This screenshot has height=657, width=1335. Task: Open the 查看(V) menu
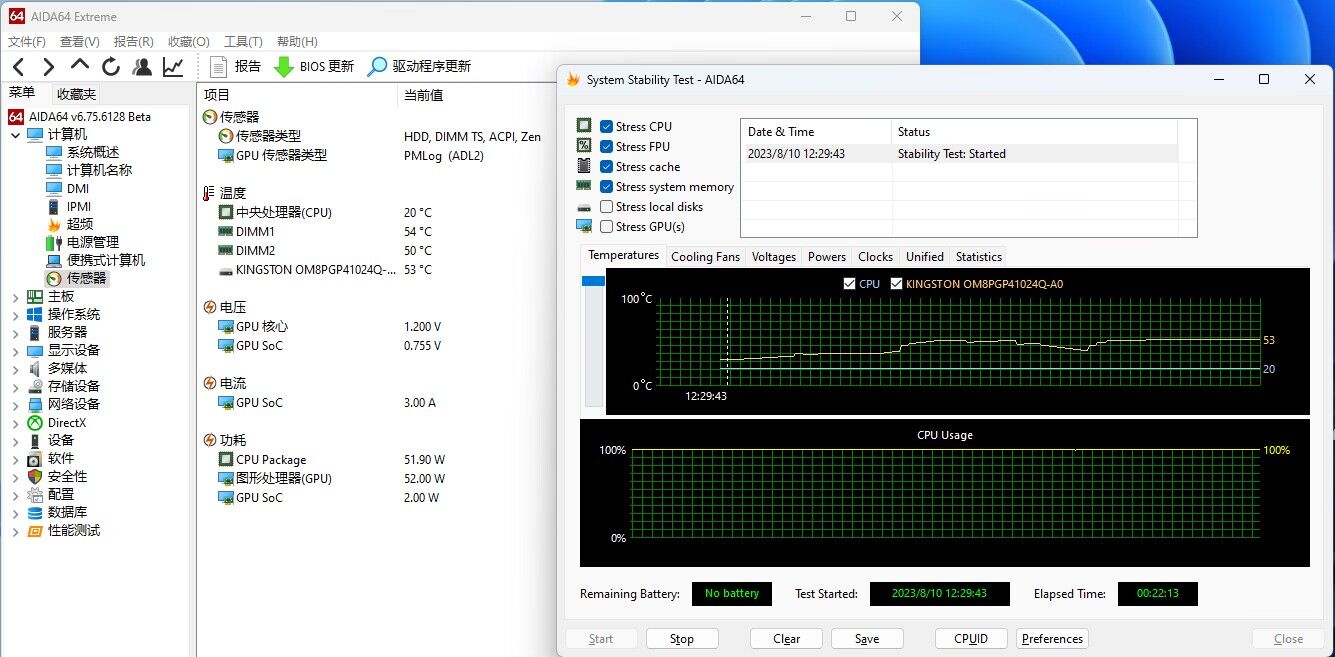click(80, 41)
